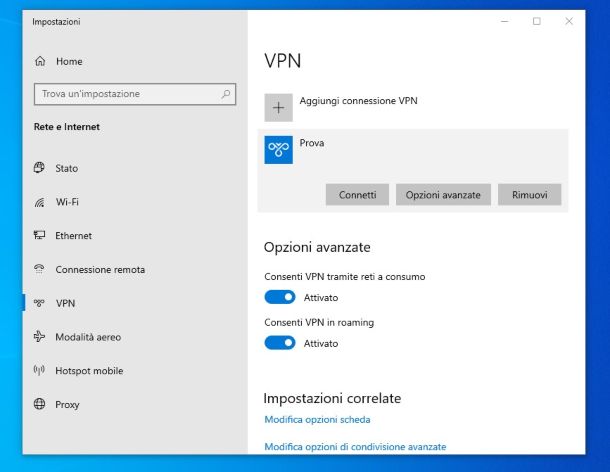Open the Home settings page
The height and width of the screenshot is (472, 610).
(69, 61)
